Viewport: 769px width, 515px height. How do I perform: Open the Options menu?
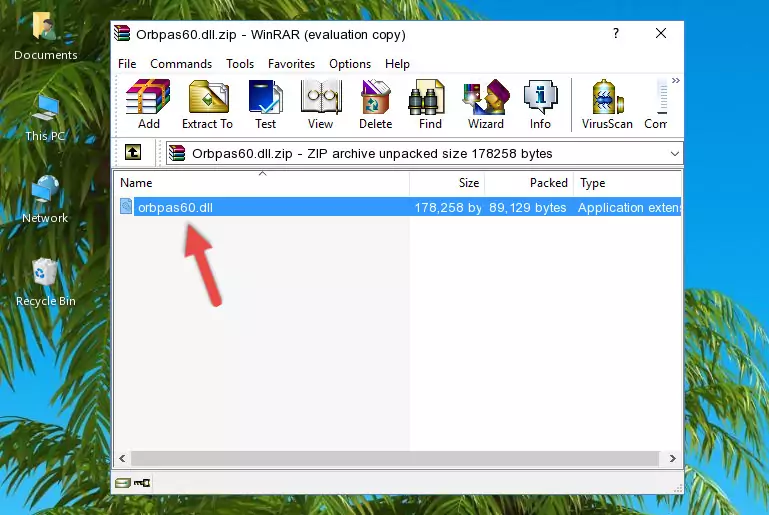pos(350,64)
